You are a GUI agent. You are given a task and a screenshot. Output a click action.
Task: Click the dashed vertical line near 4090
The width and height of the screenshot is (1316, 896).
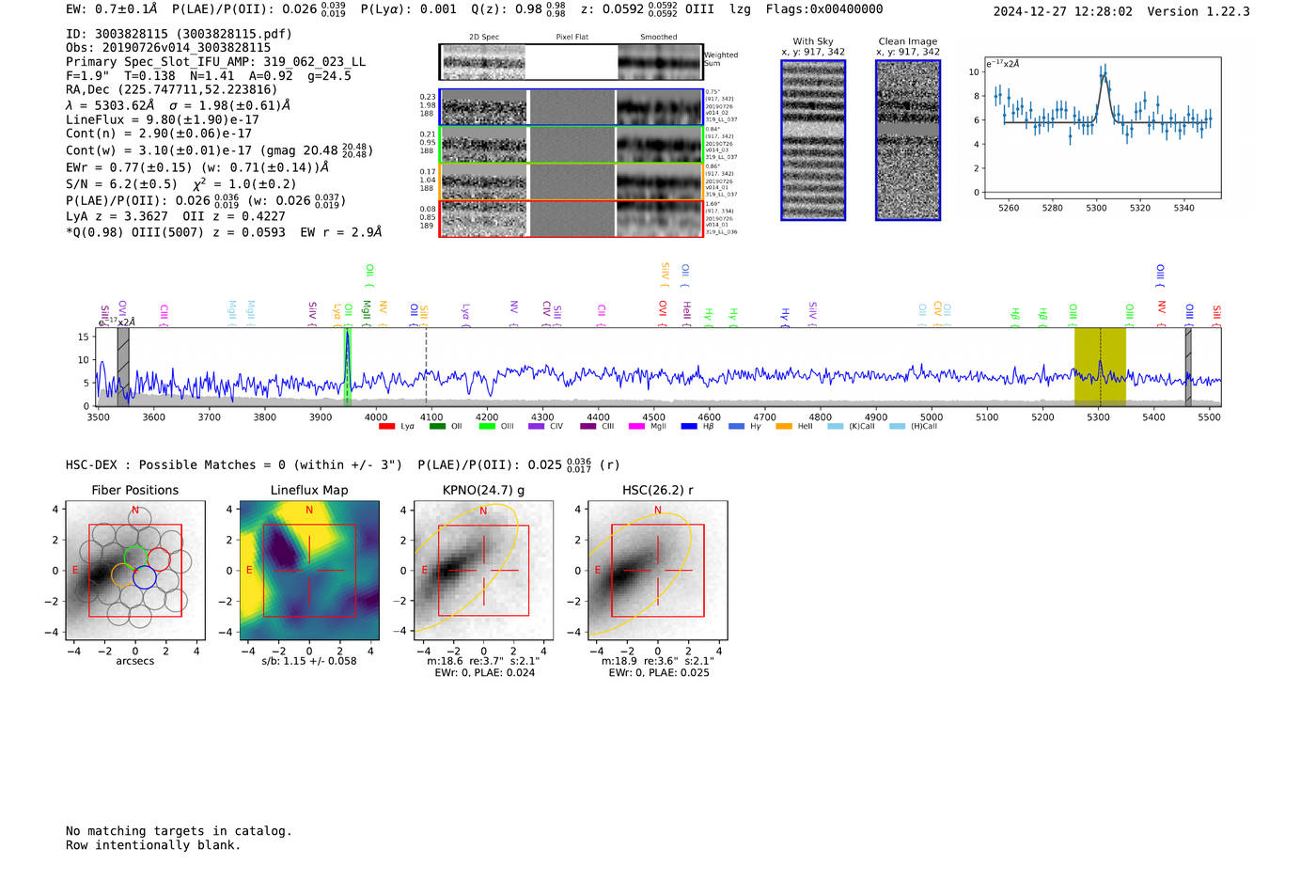pyautogui.click(x=426, y=367)
